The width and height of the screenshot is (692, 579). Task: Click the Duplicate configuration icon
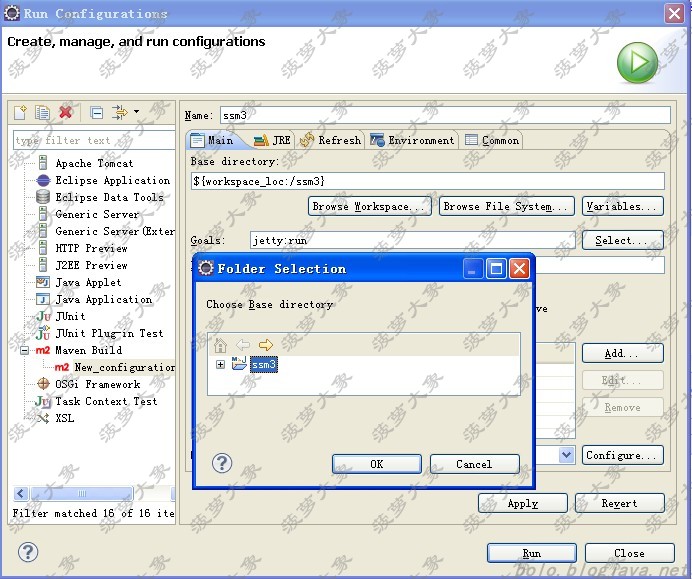42,113
